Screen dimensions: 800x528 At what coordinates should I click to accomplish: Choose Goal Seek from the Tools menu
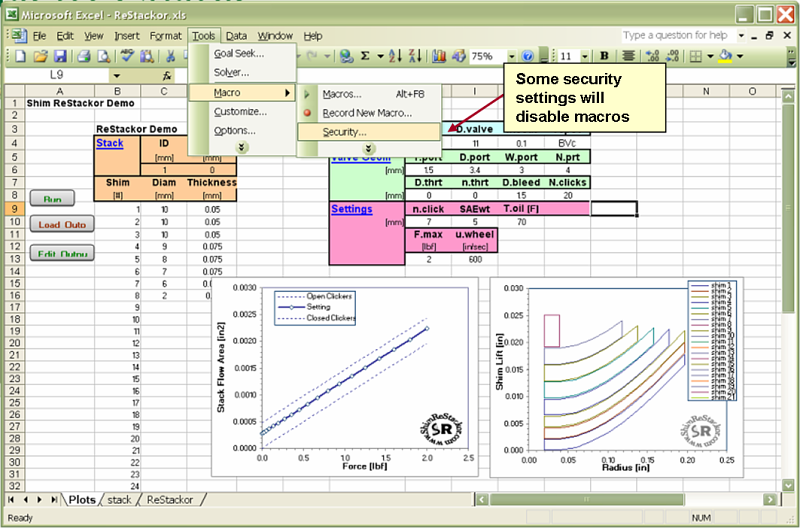coord(242,54)
